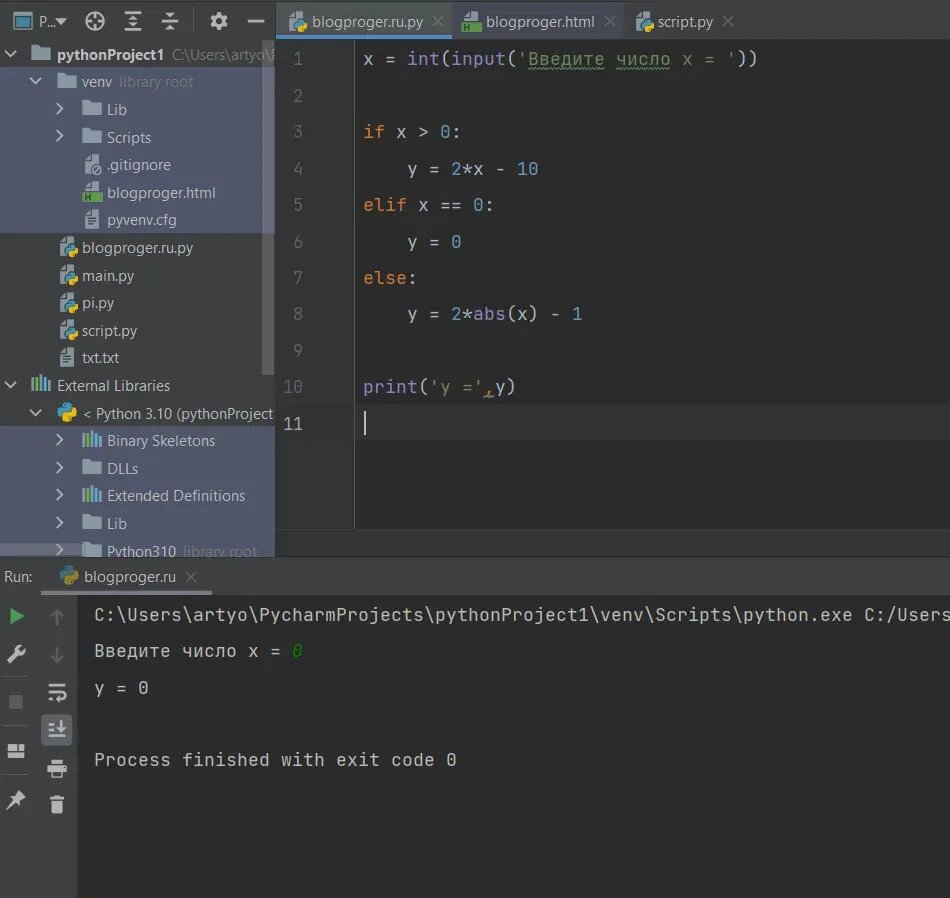Image resolution: width=950 pixels, height=898 pixels.
Task: Expand the Scripts folder under venv
Action: coord(59,136)
